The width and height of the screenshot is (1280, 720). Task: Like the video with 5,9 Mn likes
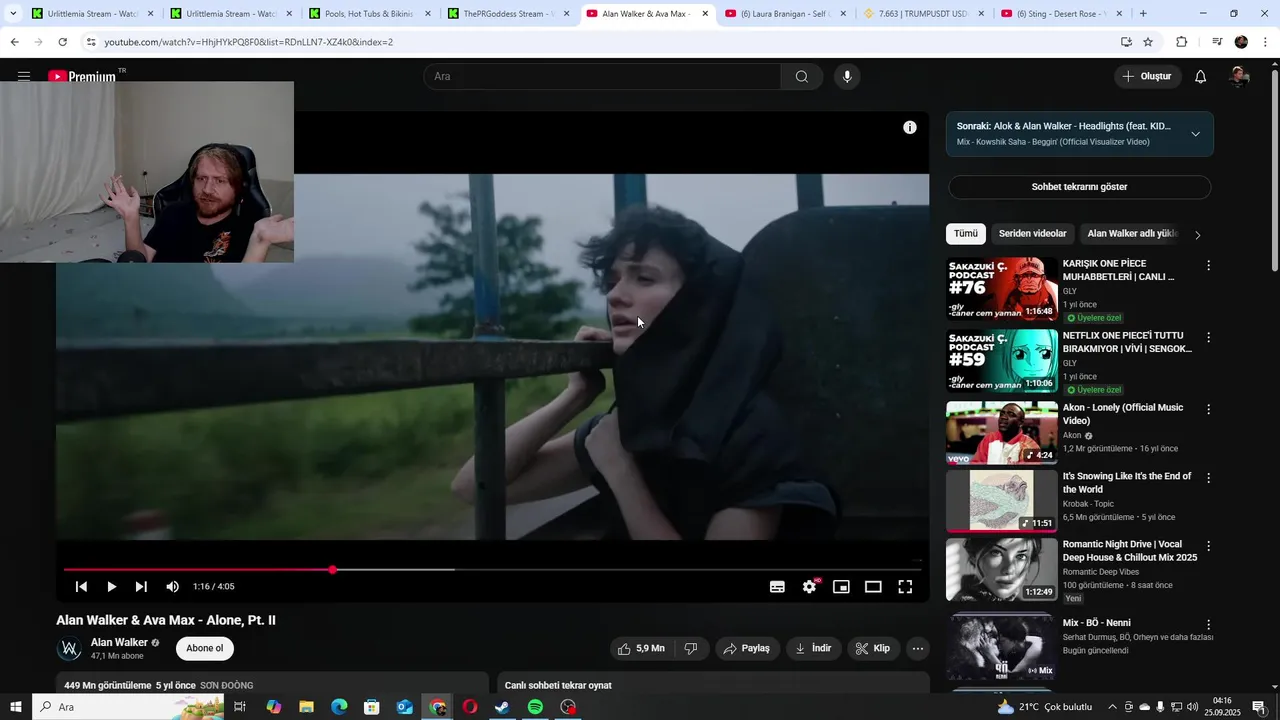[x=640, y=649]
